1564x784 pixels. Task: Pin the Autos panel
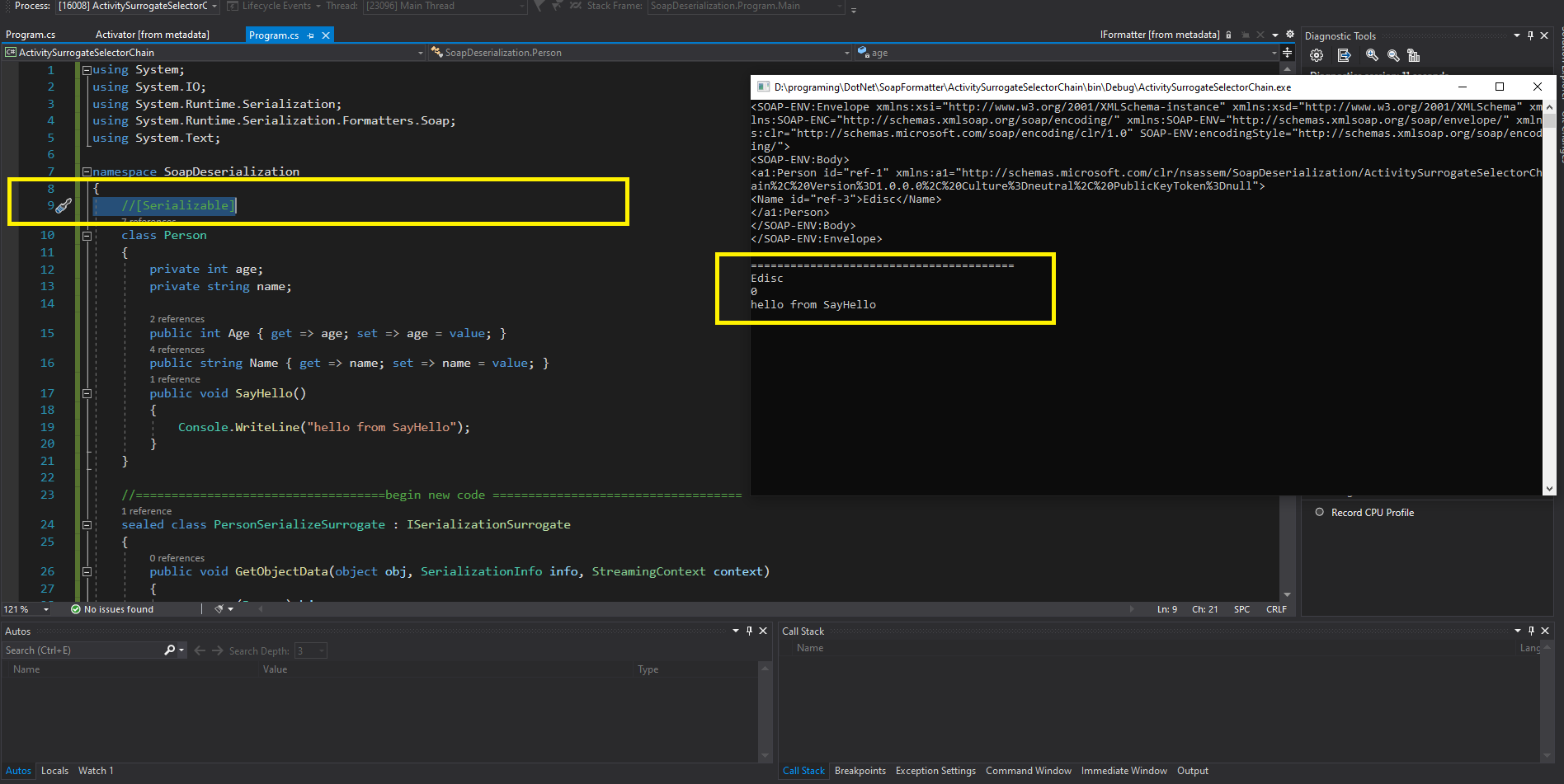coord(749,631)
